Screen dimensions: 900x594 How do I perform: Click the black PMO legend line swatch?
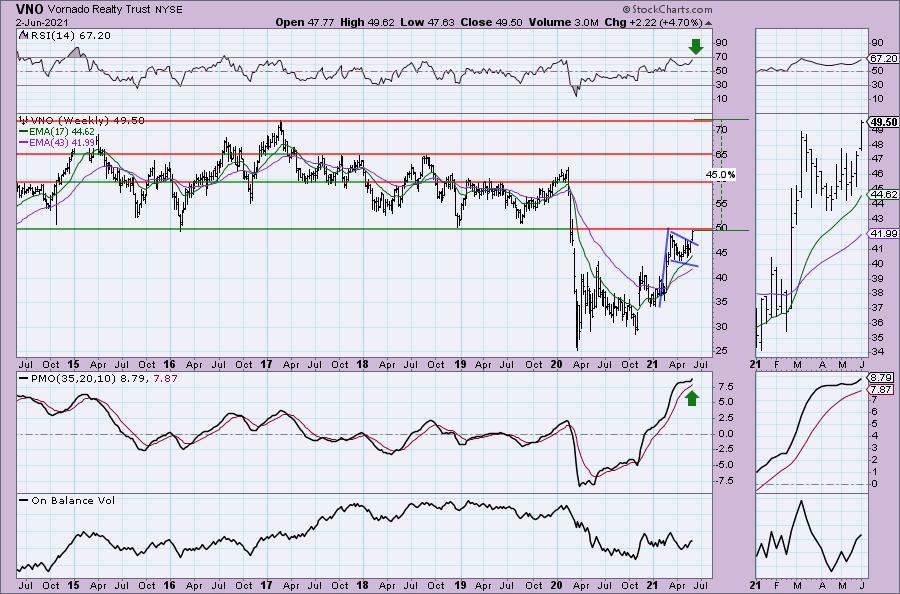24,379
